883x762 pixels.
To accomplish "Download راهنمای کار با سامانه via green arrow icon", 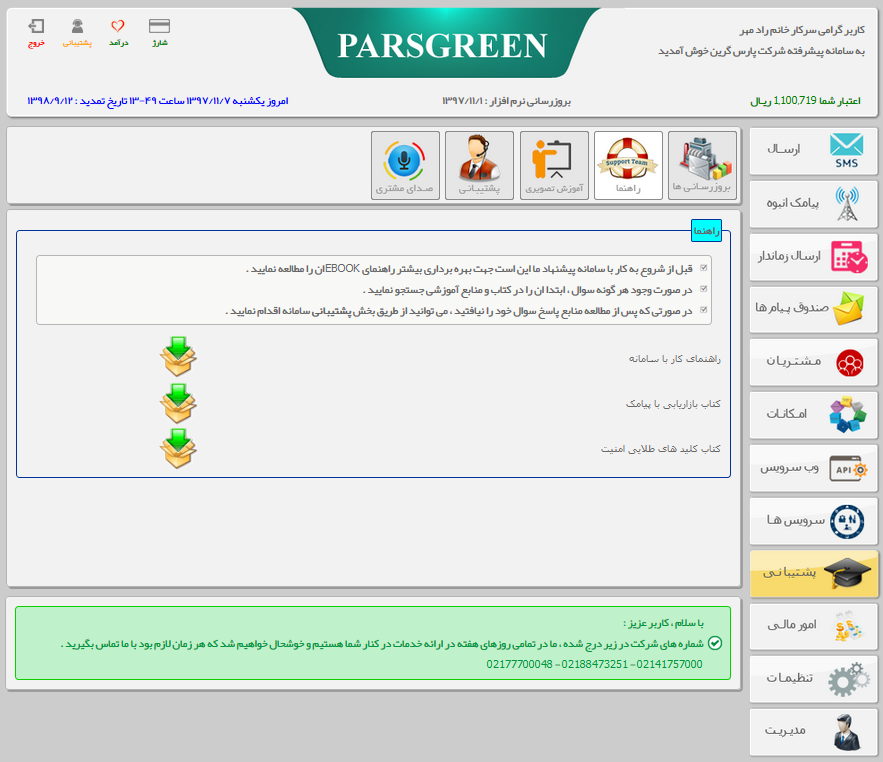I will (178, 355).
